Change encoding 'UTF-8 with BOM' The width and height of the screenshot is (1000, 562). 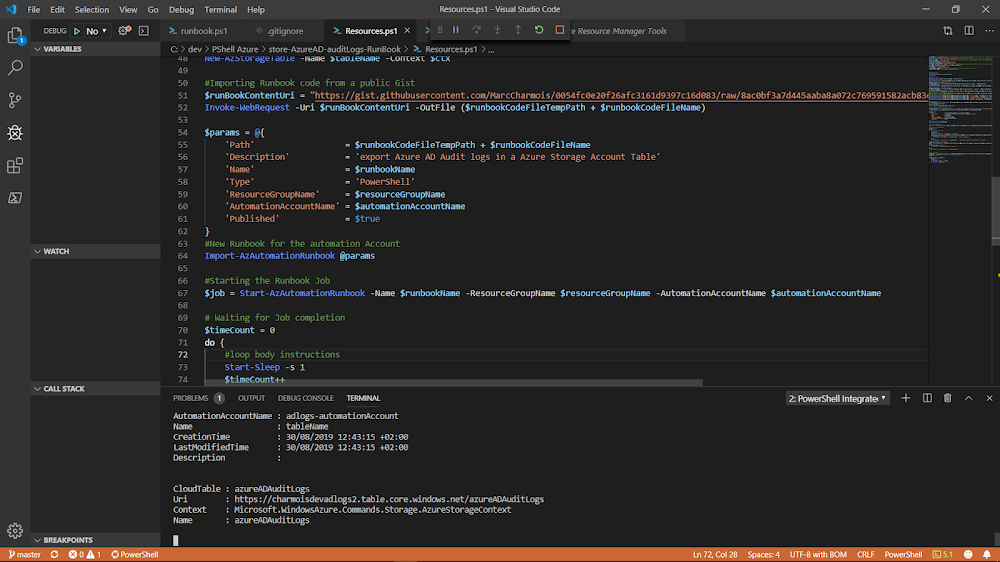pos(818,554)
